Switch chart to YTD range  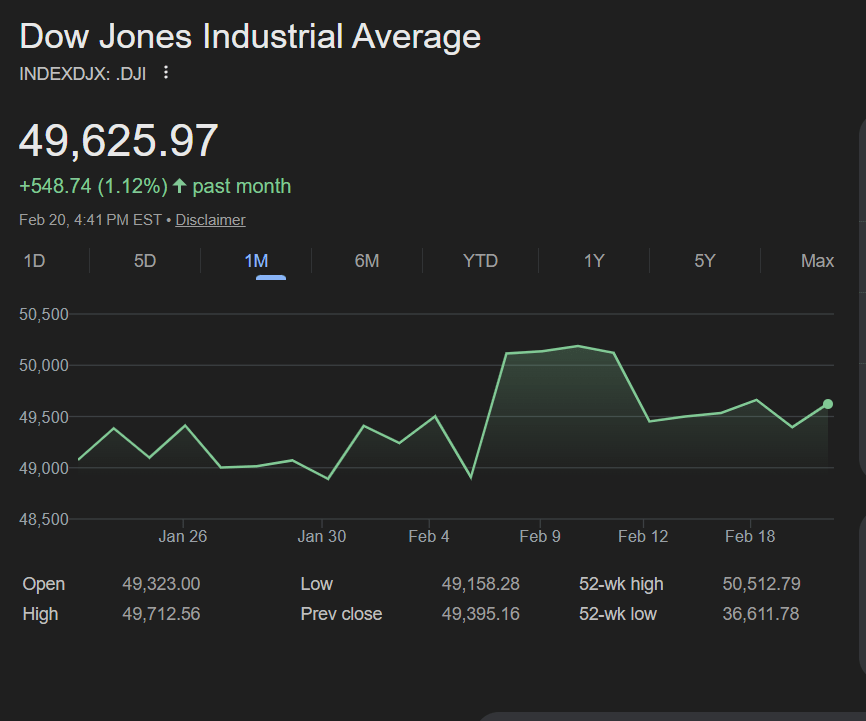(x=480, y=261)
